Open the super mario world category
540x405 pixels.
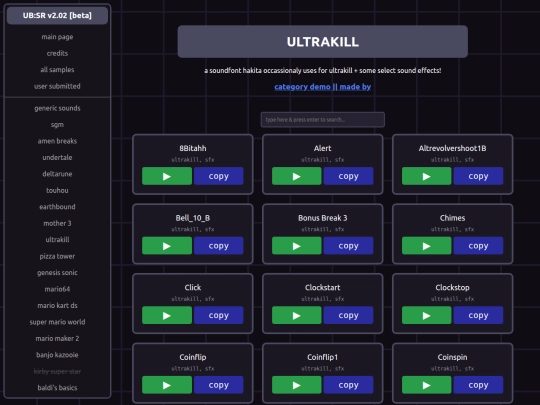57,322
